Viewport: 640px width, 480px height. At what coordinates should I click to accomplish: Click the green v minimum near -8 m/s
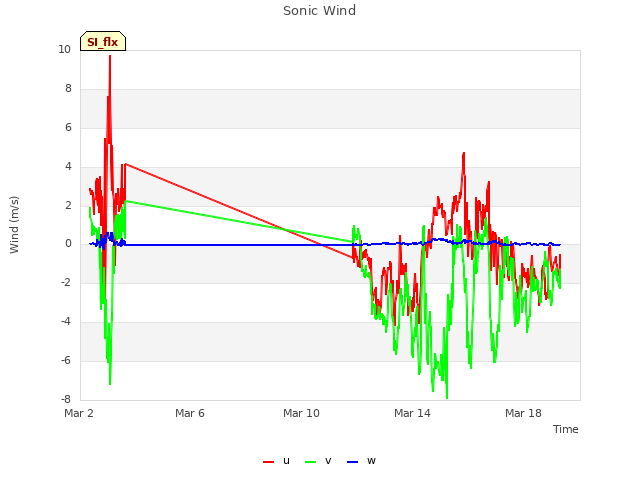pos(447,397)
